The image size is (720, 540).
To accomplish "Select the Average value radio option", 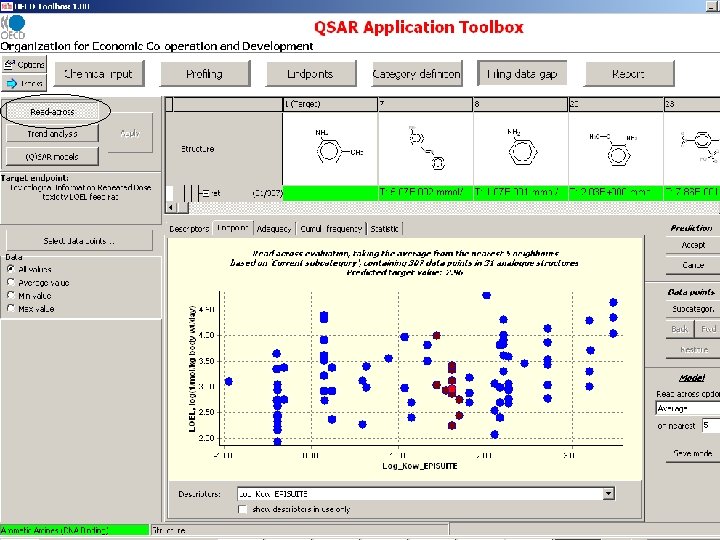I will (11, 282).
